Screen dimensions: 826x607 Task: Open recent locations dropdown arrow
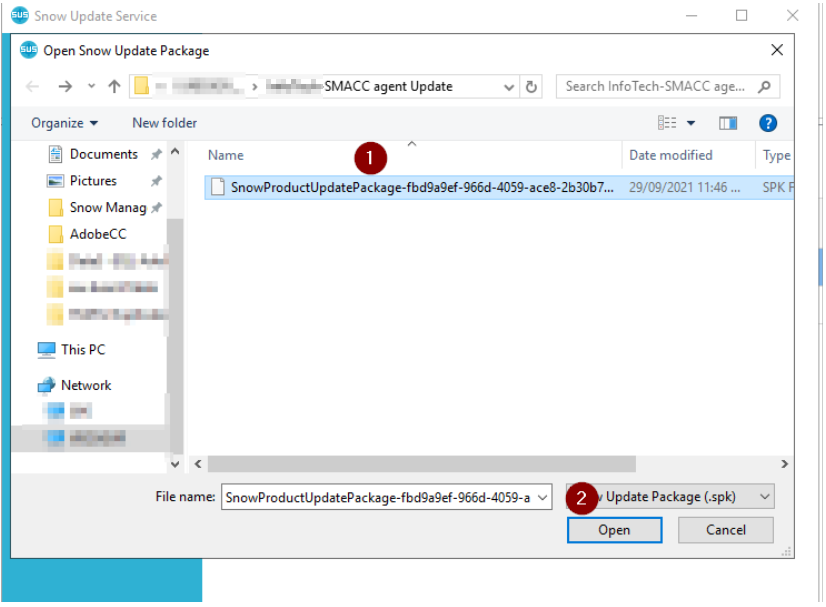(x=92, y=86)
